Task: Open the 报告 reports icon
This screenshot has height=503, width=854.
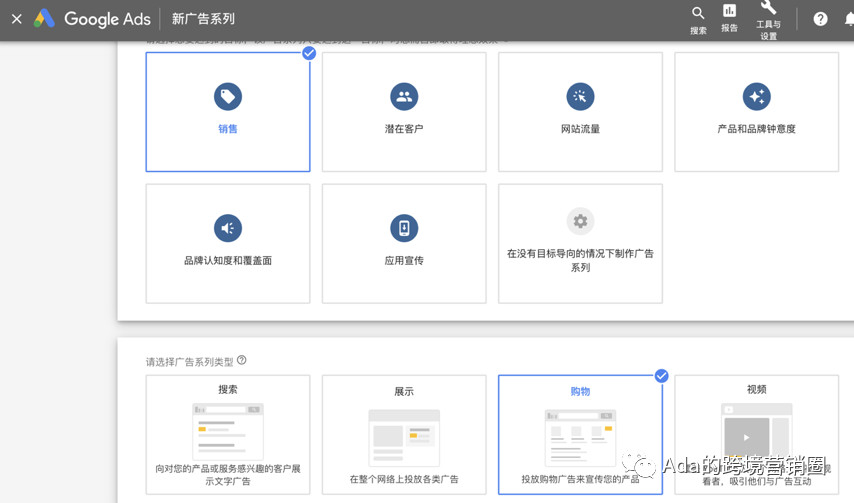Action: point(729,19)
